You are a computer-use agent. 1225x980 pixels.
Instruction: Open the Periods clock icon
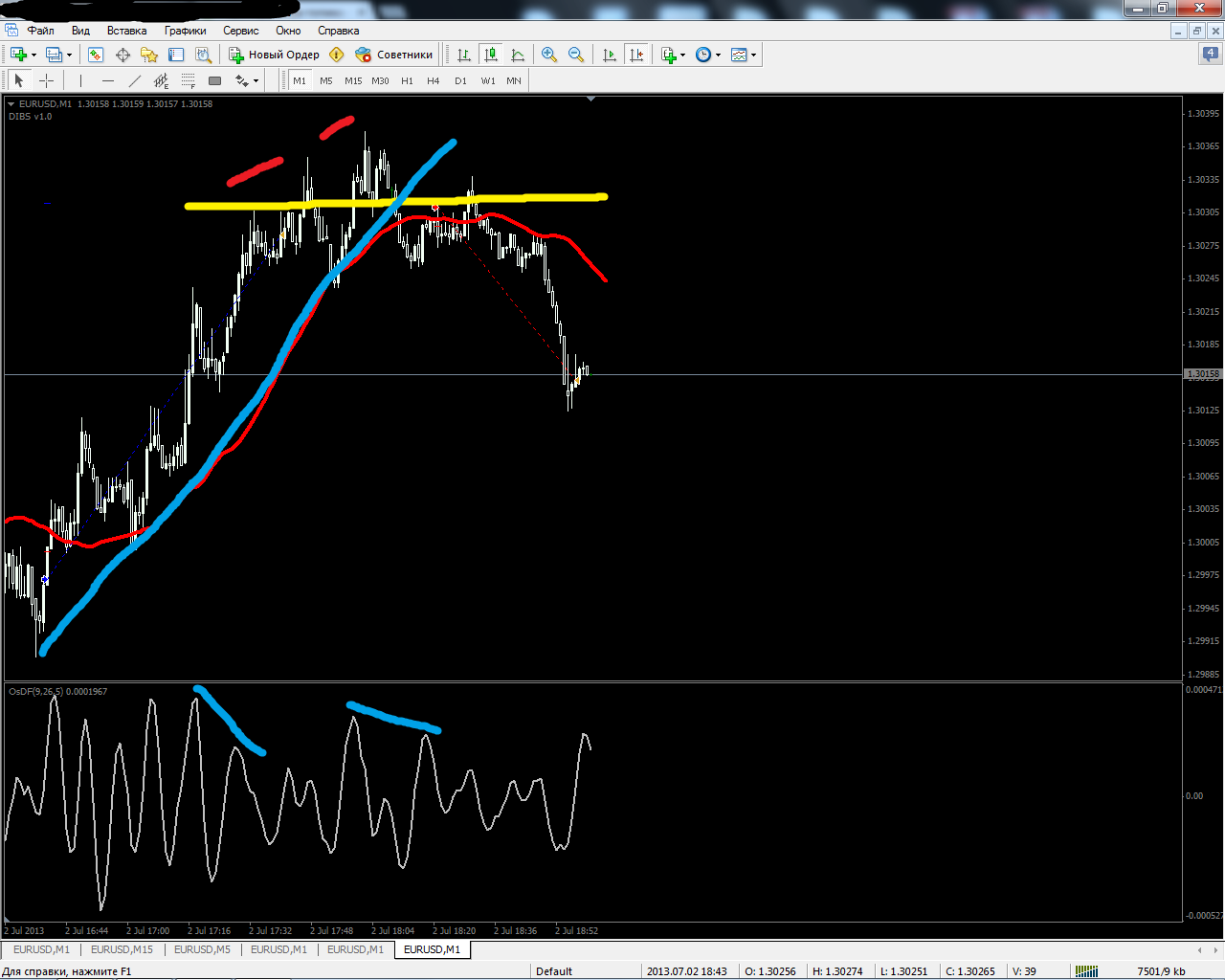pos(703,55)
